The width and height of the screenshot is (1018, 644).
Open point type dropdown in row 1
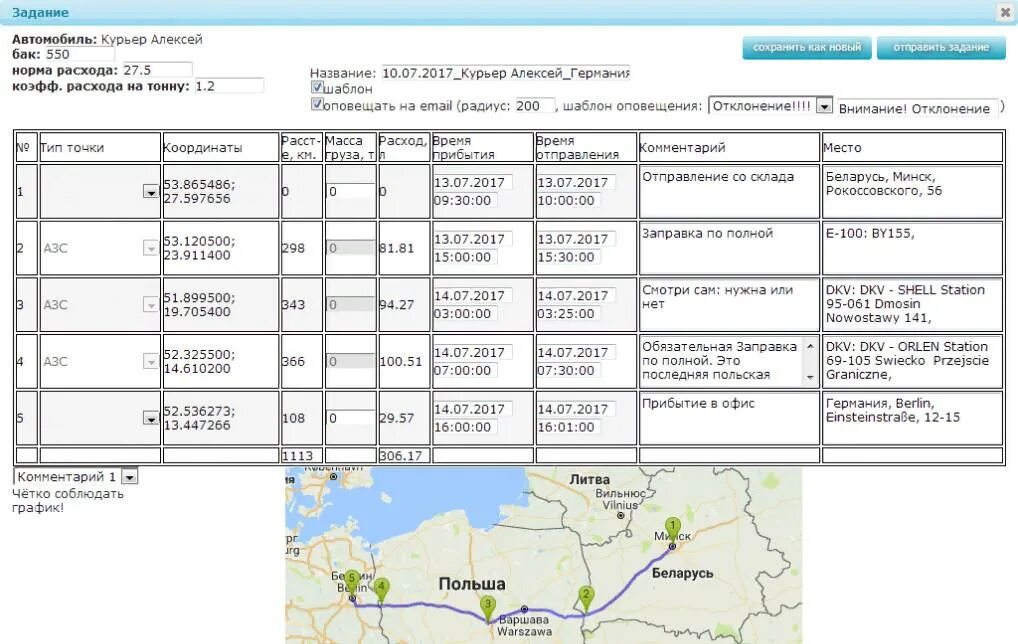[150, 192]
